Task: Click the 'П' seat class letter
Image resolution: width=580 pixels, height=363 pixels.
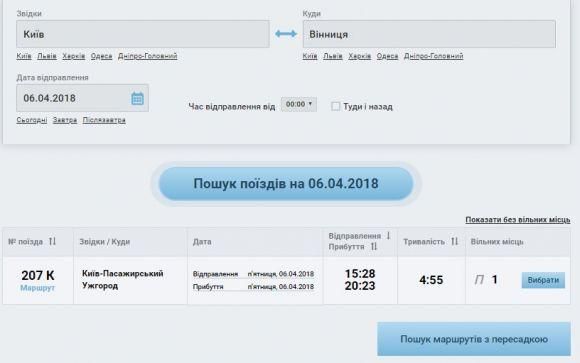Action: coord(479,280)
